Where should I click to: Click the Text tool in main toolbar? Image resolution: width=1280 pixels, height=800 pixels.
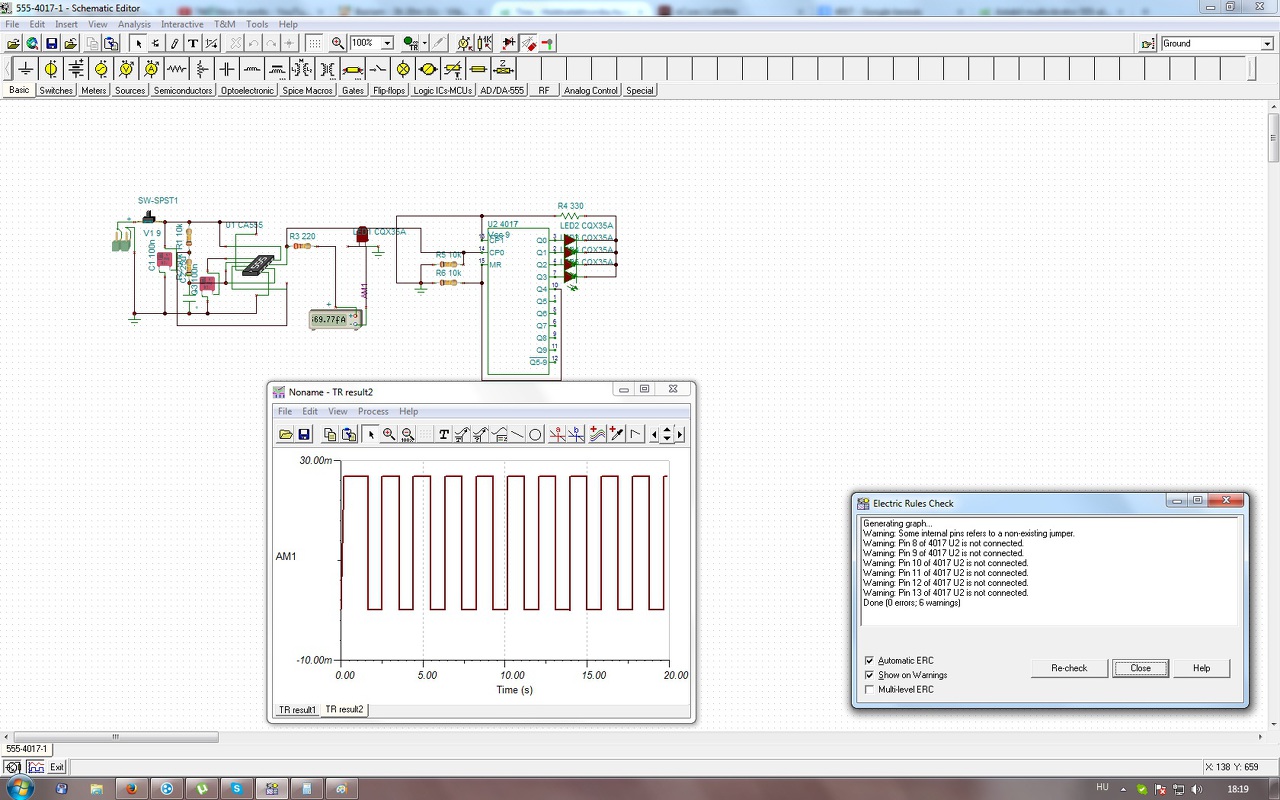click(x=193, y=43)
